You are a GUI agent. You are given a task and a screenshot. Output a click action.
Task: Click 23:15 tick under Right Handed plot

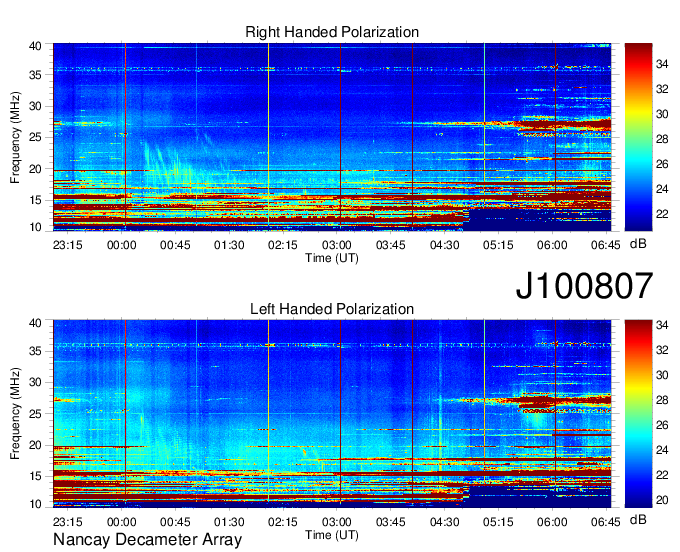(x=68, y=245)
